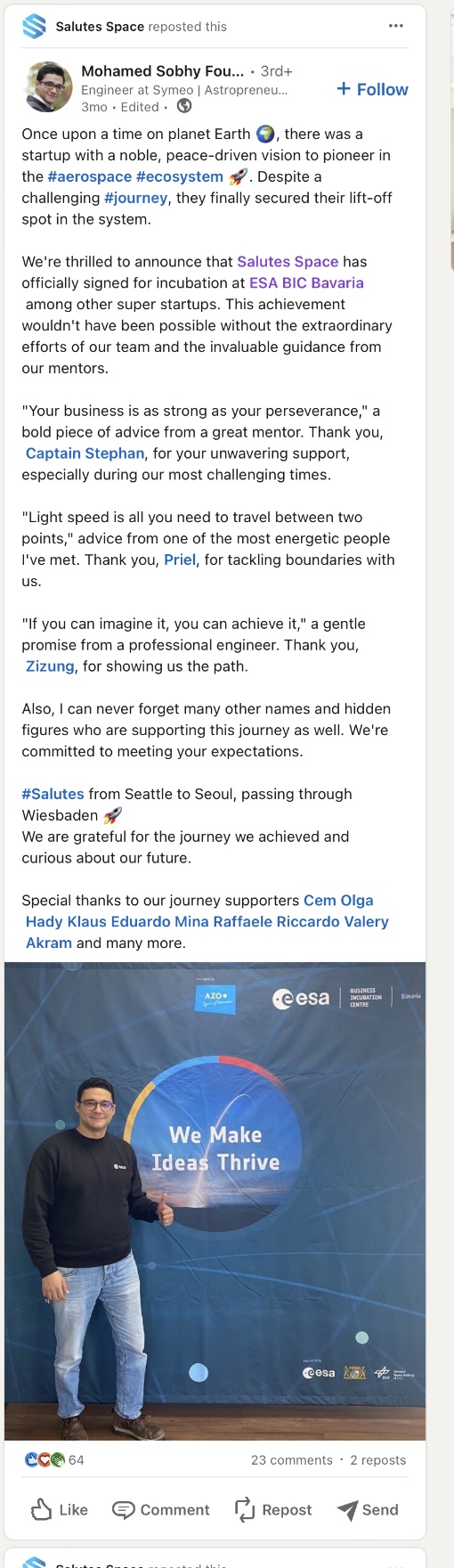Follow Mohamed Sobhy Fou...

click(x=372, y=89)
